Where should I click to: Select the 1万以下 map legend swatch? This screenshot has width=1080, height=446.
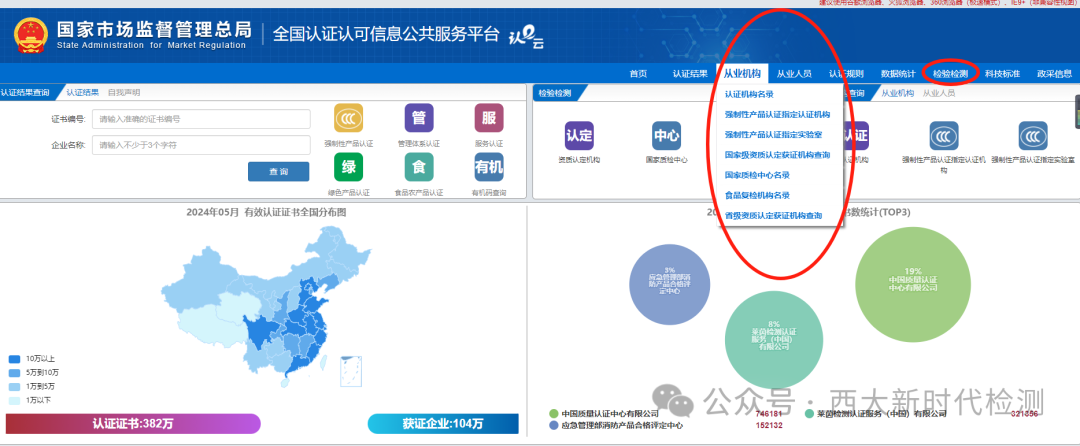pos(14,400)
